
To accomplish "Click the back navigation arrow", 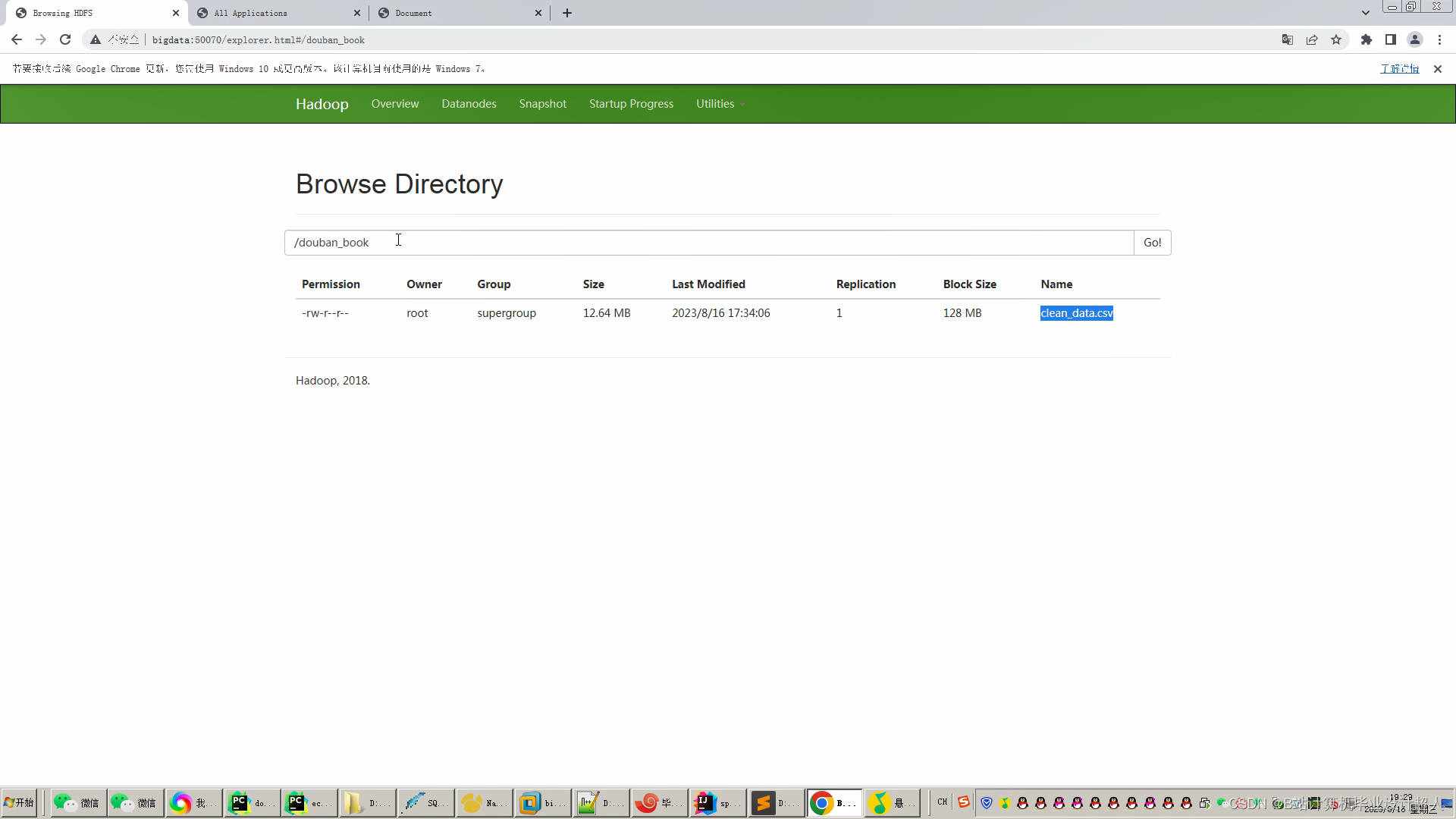I will tap(17, 39).
